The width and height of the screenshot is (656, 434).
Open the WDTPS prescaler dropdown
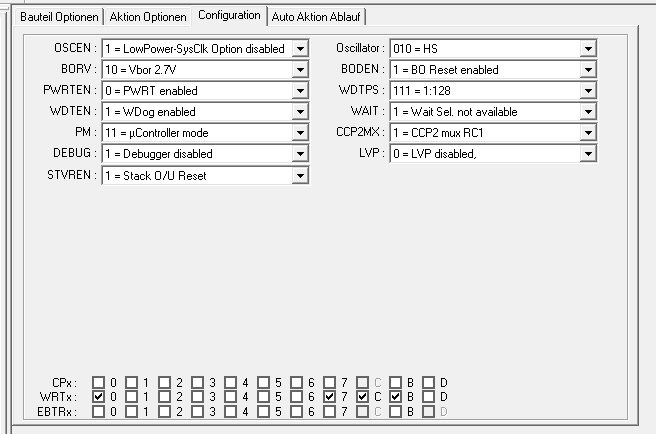tap(588, 90)
